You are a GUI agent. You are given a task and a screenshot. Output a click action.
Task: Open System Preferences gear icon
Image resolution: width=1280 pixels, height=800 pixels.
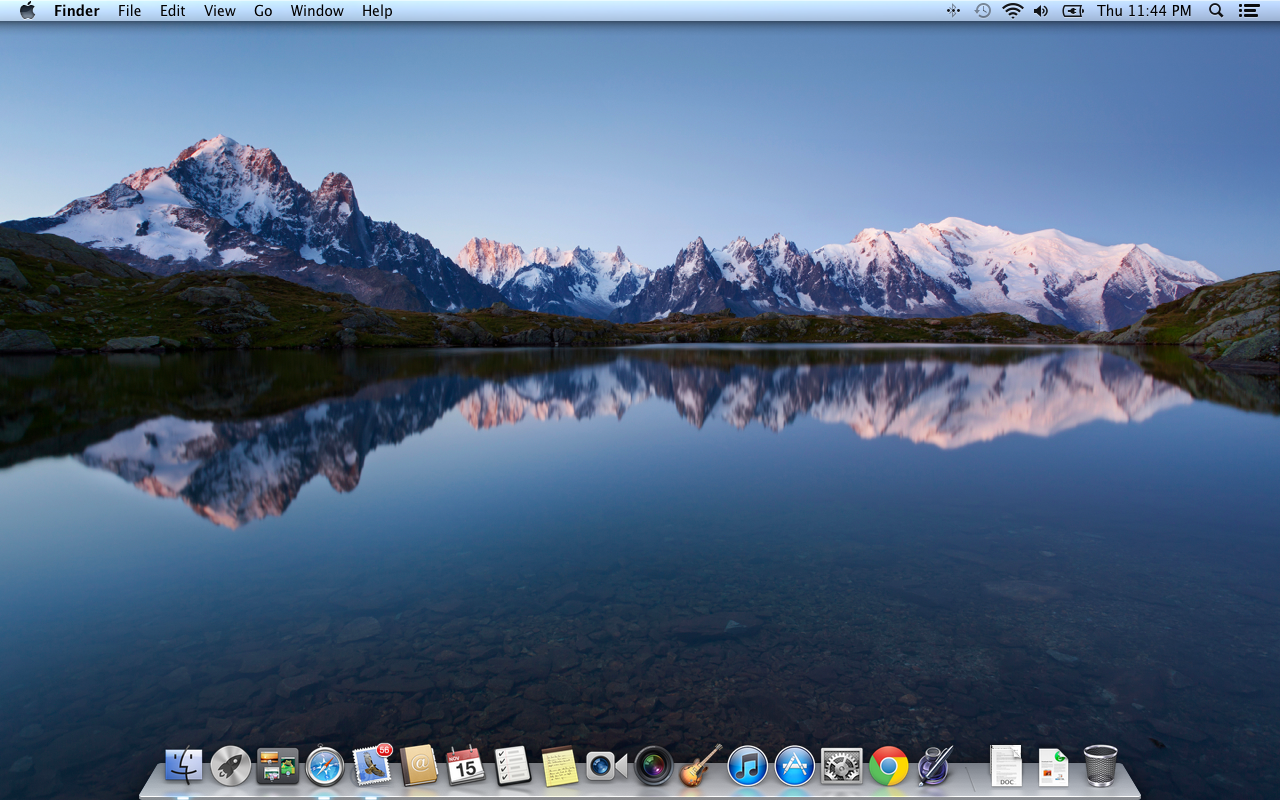[x=842, y=766]
